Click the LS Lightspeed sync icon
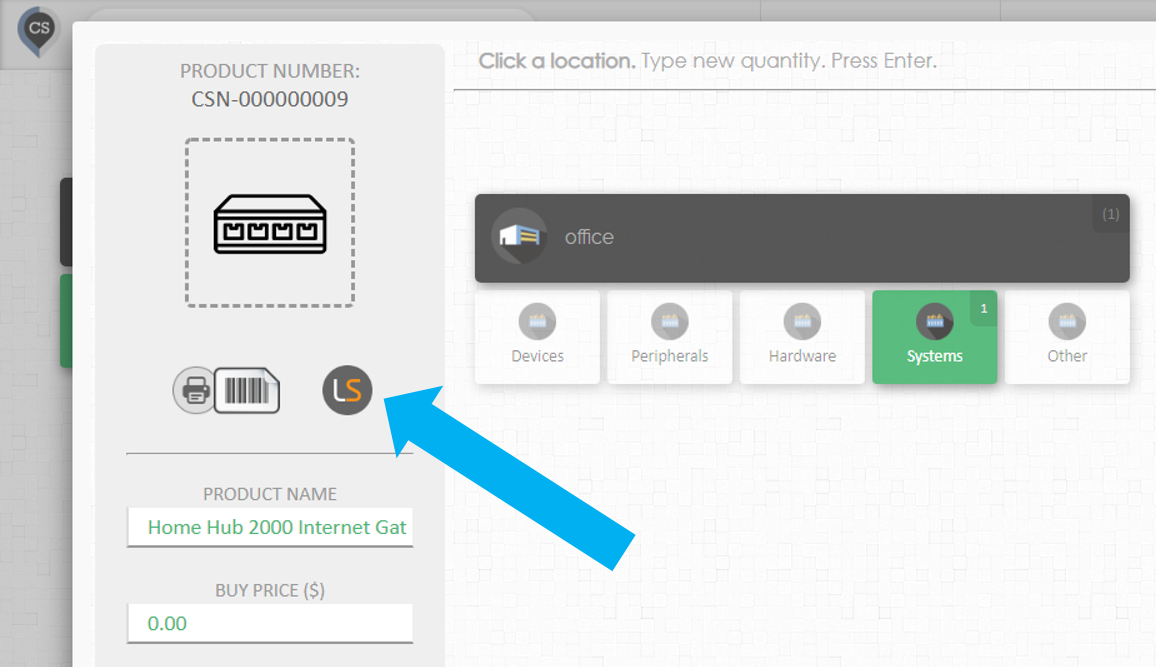This screenshot has height=667, width=1156. 347,390
